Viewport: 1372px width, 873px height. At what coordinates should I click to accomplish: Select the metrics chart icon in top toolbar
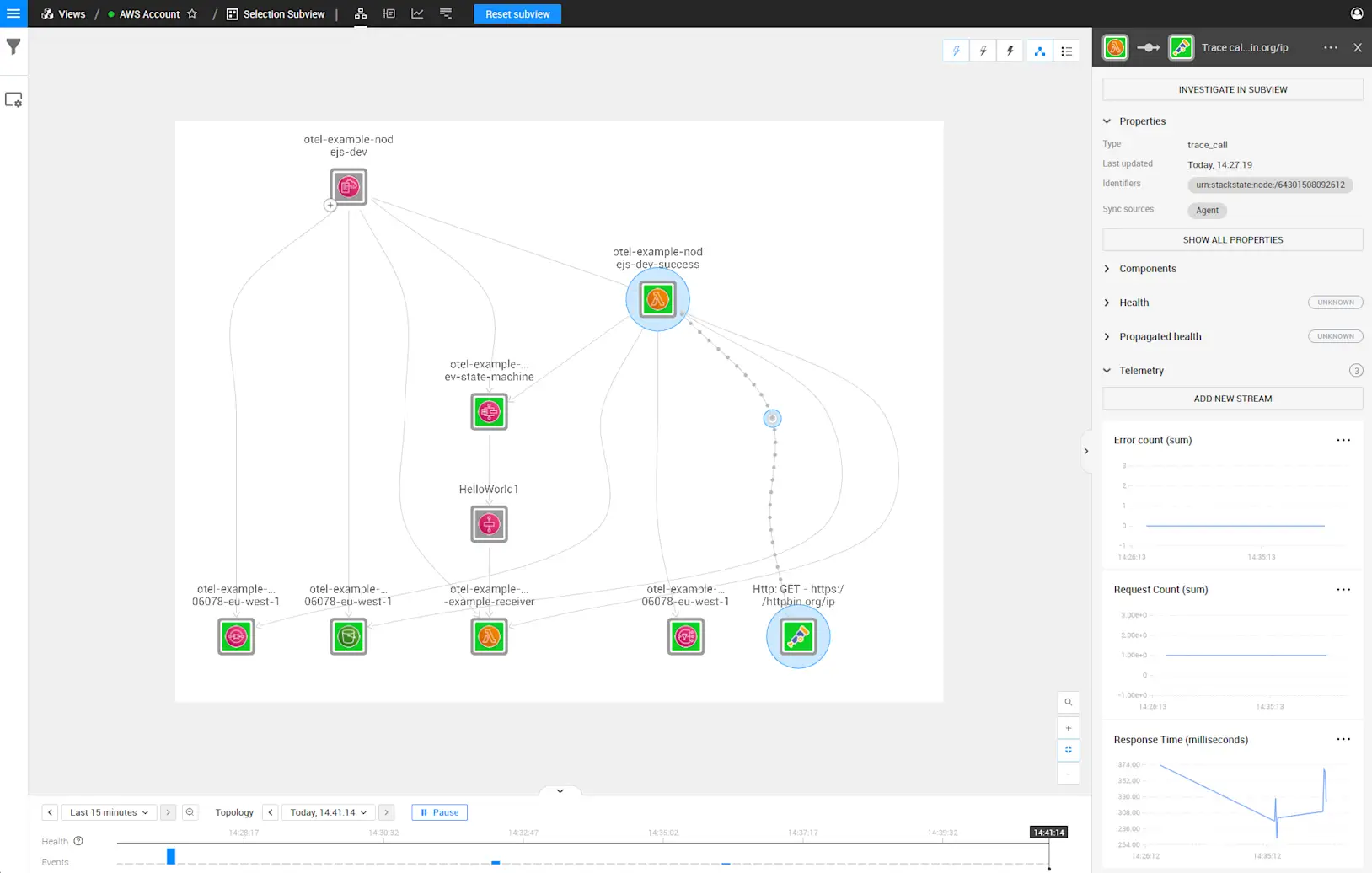click(x=417, y=13)
